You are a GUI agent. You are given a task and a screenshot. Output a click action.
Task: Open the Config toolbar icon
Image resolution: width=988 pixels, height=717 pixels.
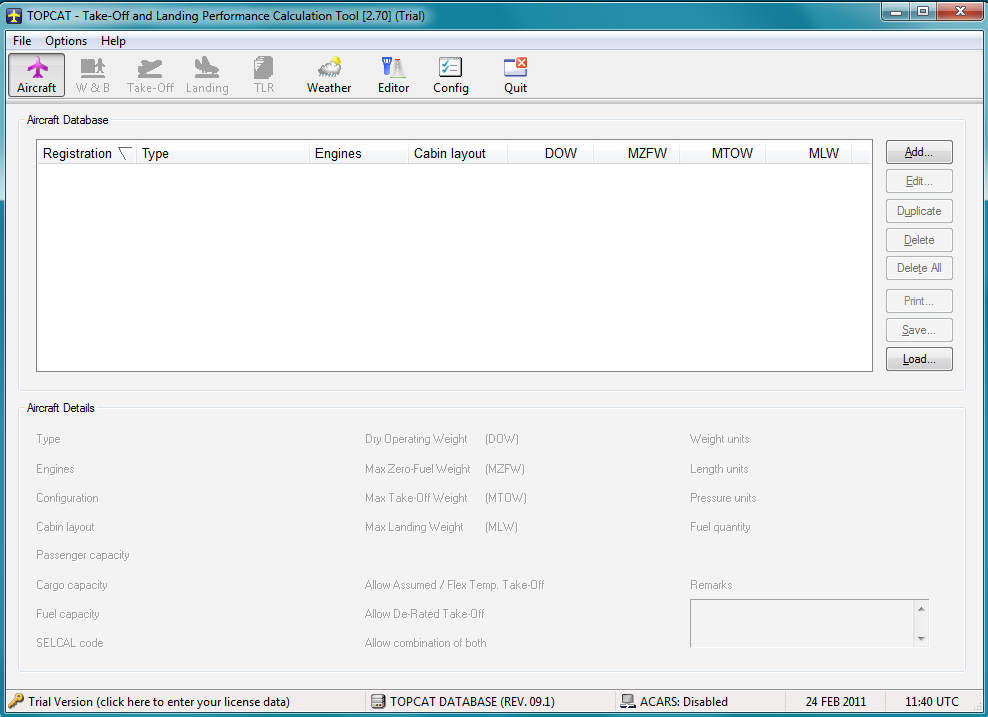(451, 75)
